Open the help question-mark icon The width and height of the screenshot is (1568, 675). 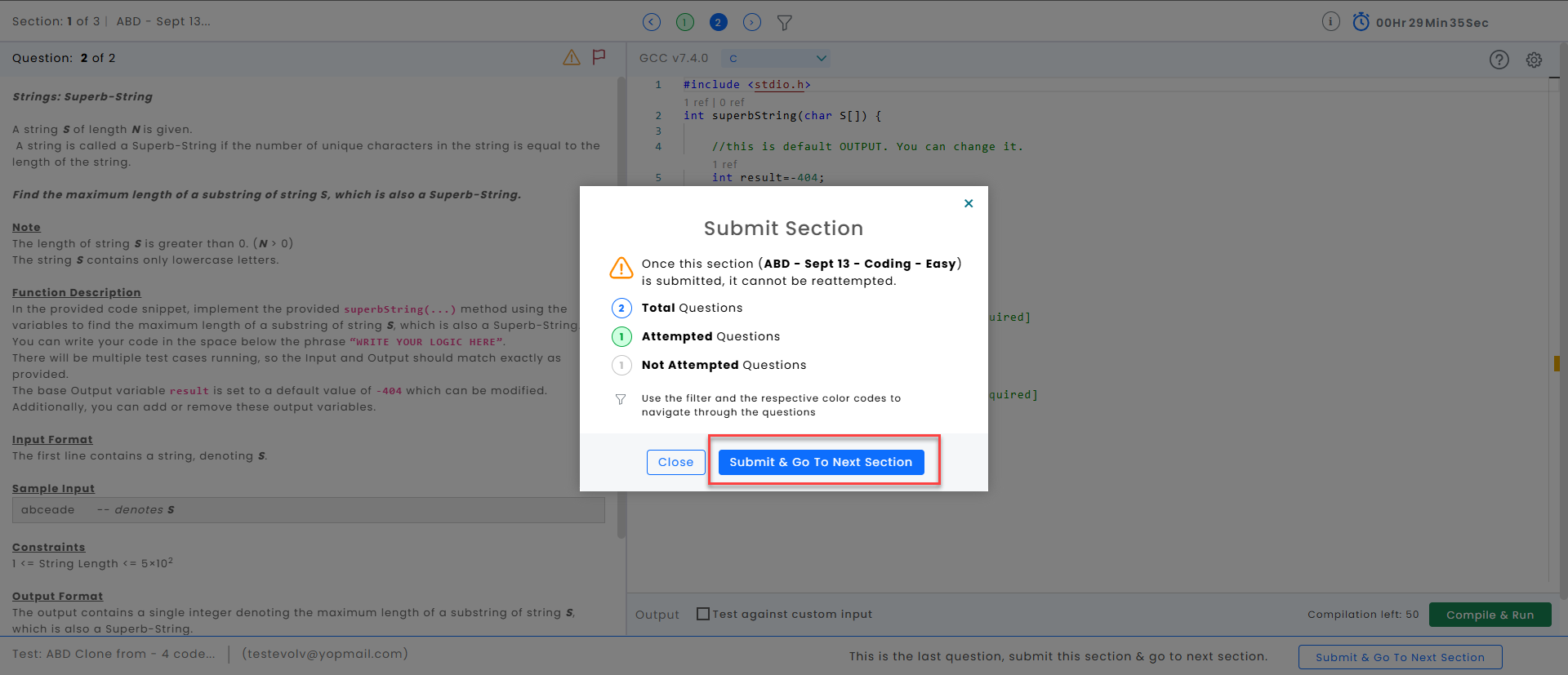1499,60
